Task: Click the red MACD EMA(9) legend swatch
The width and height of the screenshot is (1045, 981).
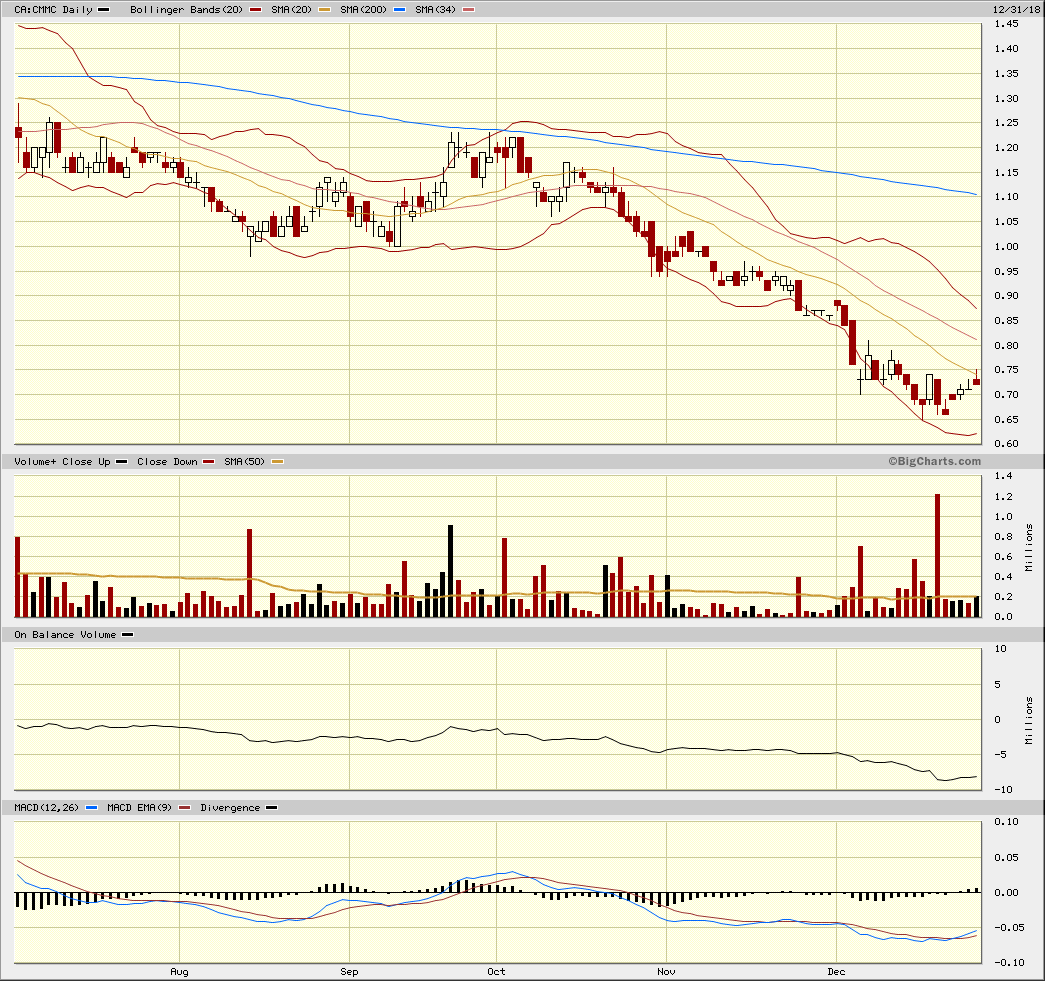Action: [185, 808]
